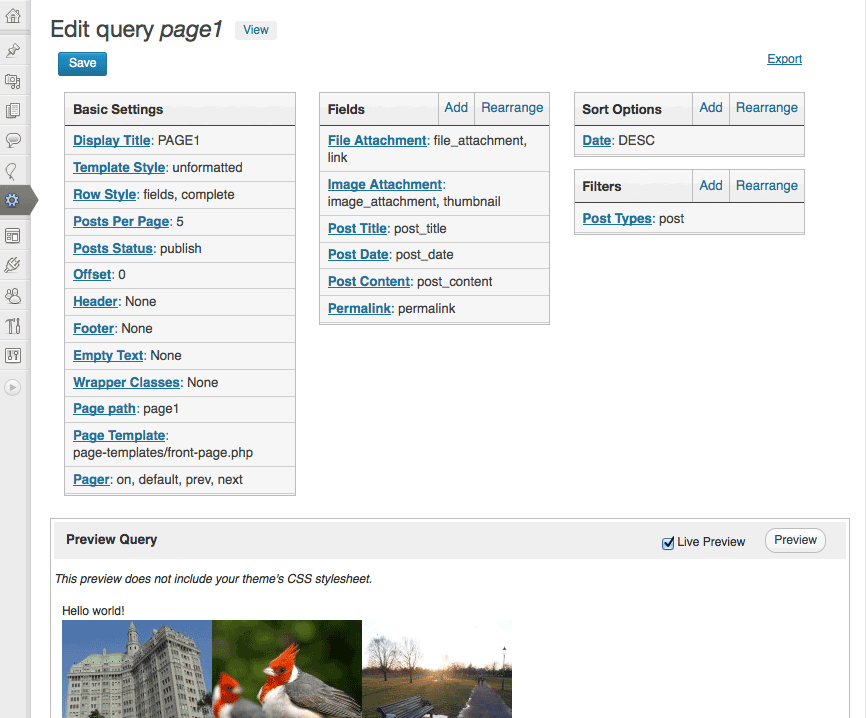Click the blue Save button

82,64
